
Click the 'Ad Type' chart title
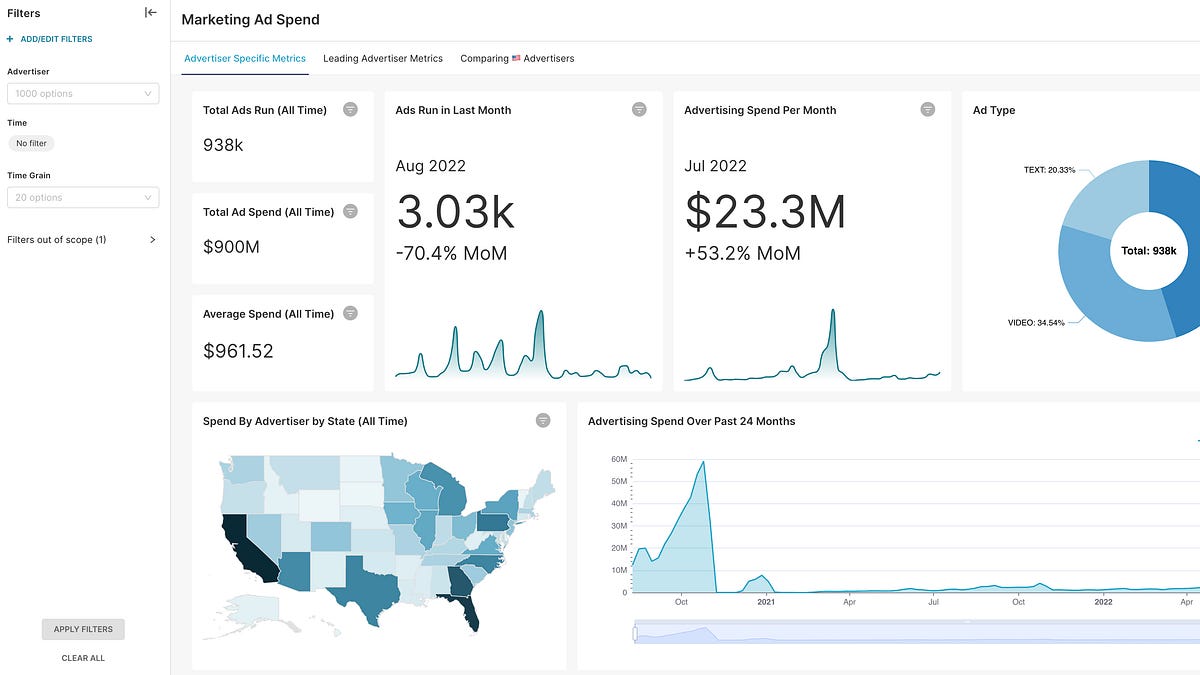994,110
